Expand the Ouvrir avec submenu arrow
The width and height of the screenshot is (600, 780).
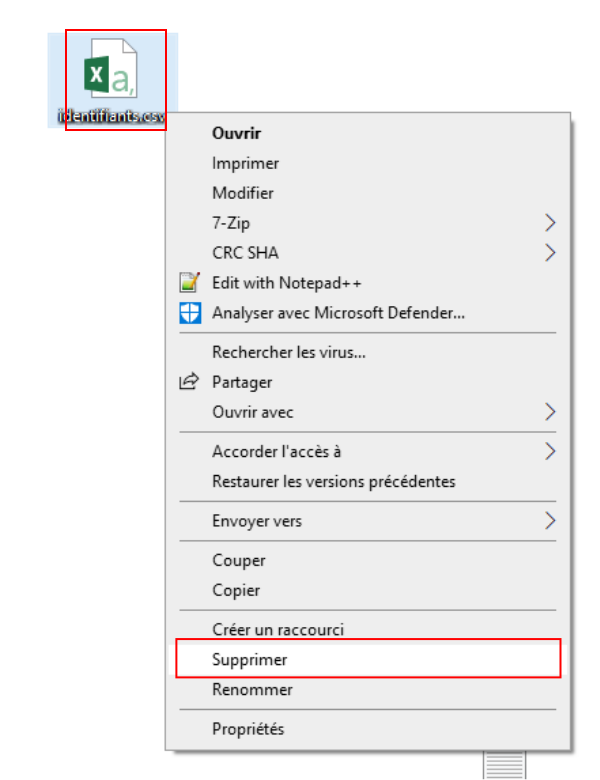coord(550,412)
